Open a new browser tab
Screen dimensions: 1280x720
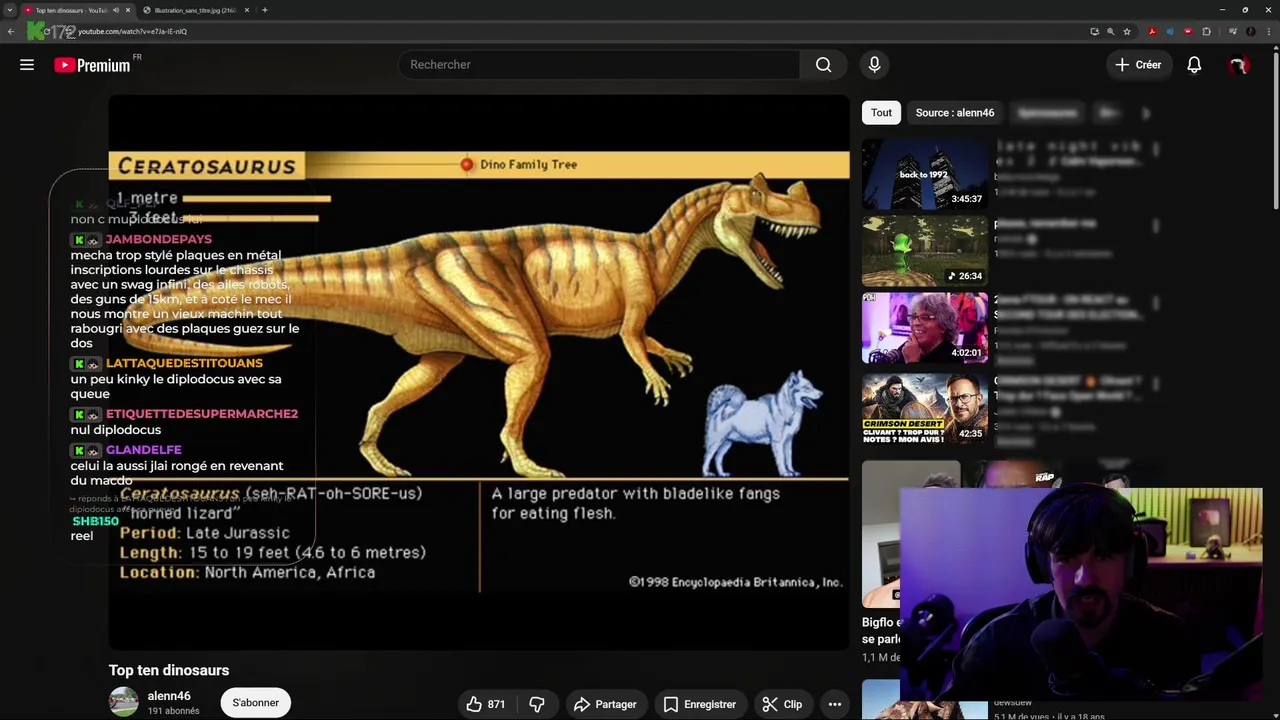pyautogui.click(x=265, y=10)
